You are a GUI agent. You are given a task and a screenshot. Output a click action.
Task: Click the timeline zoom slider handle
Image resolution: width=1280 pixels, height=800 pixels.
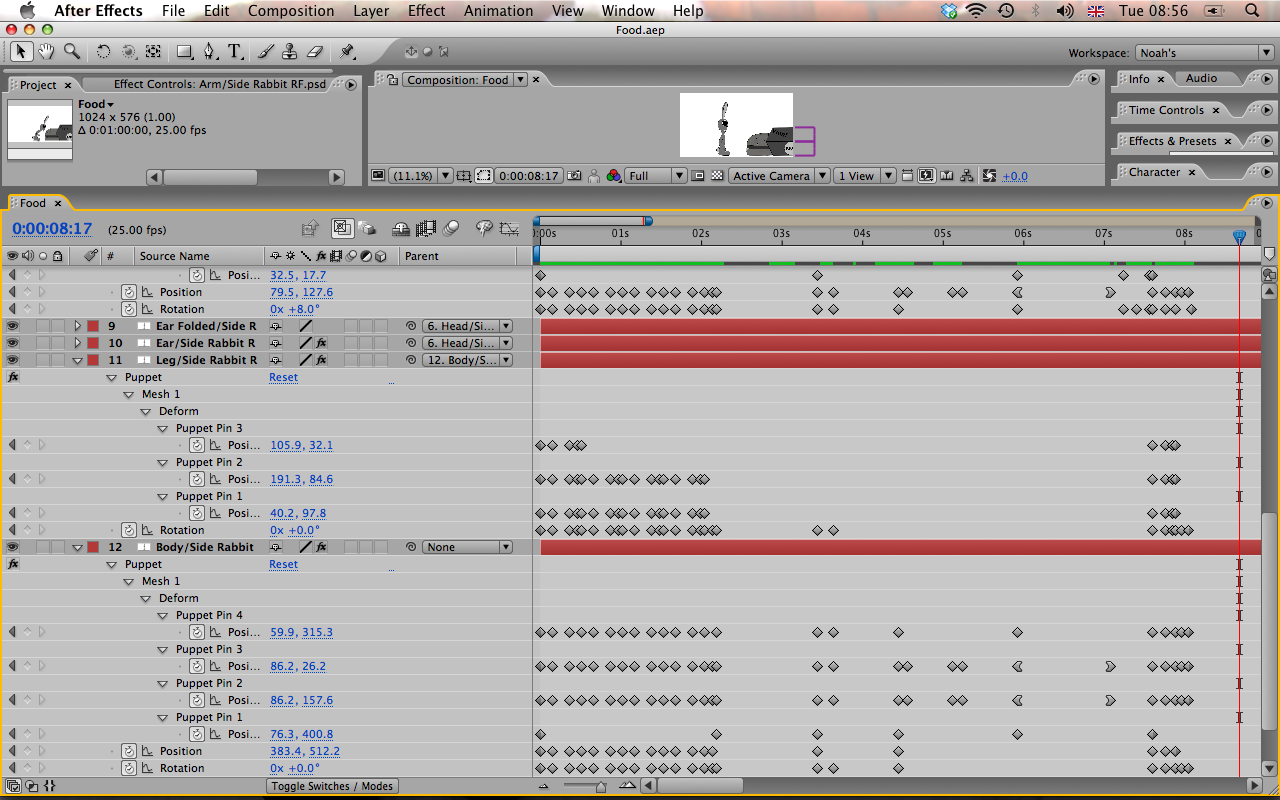click(600, 786)
